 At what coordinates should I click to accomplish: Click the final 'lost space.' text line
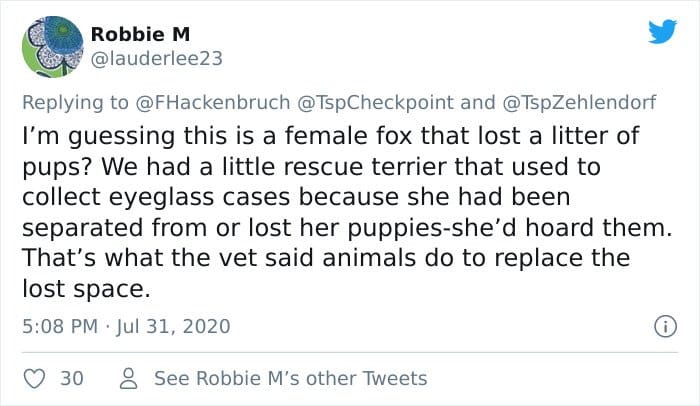[x=87, y=289]
